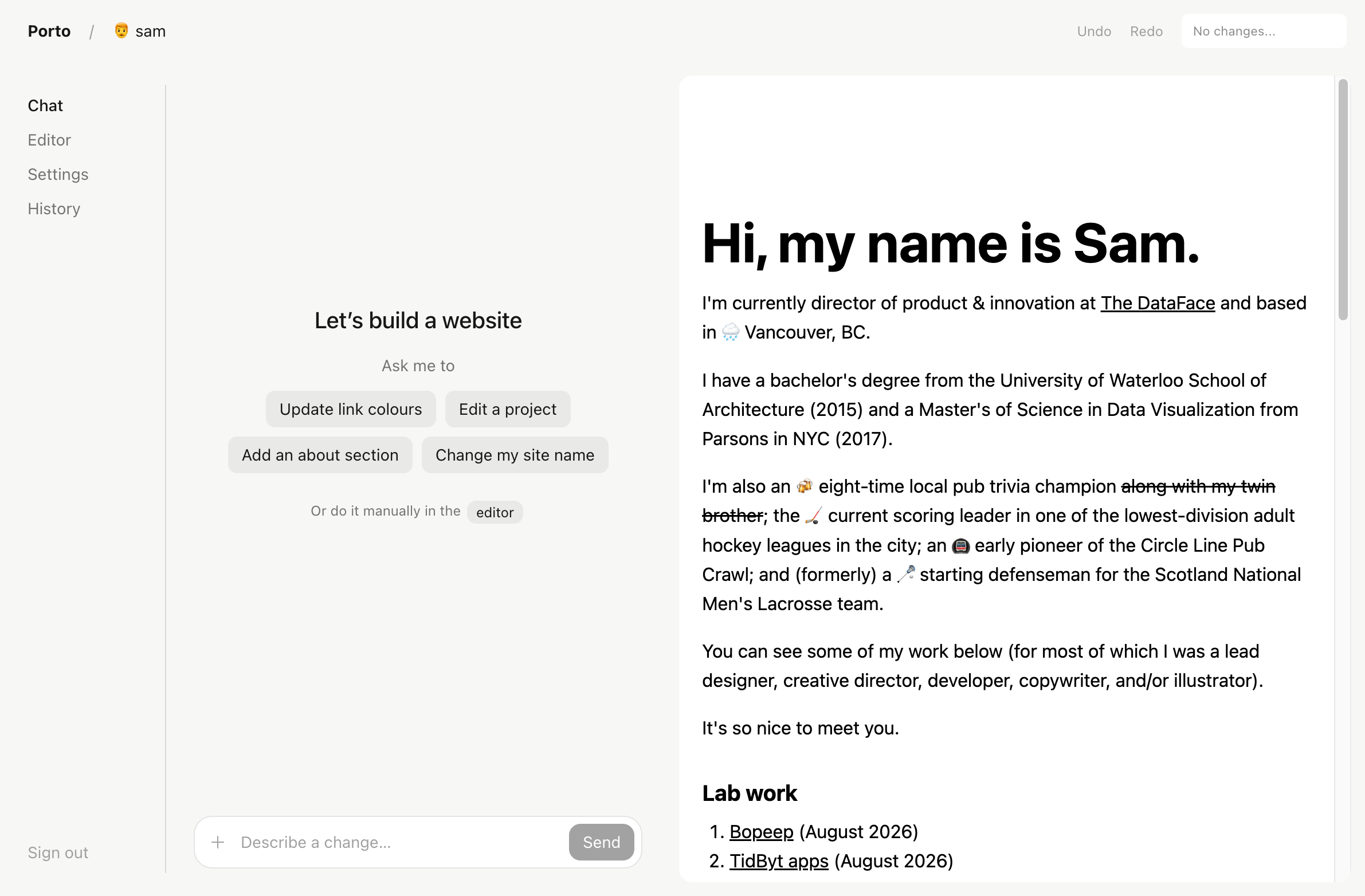The image size is (1365, 896).
Task: Choose Add an about section suggestion
Action: pos(320,455)
